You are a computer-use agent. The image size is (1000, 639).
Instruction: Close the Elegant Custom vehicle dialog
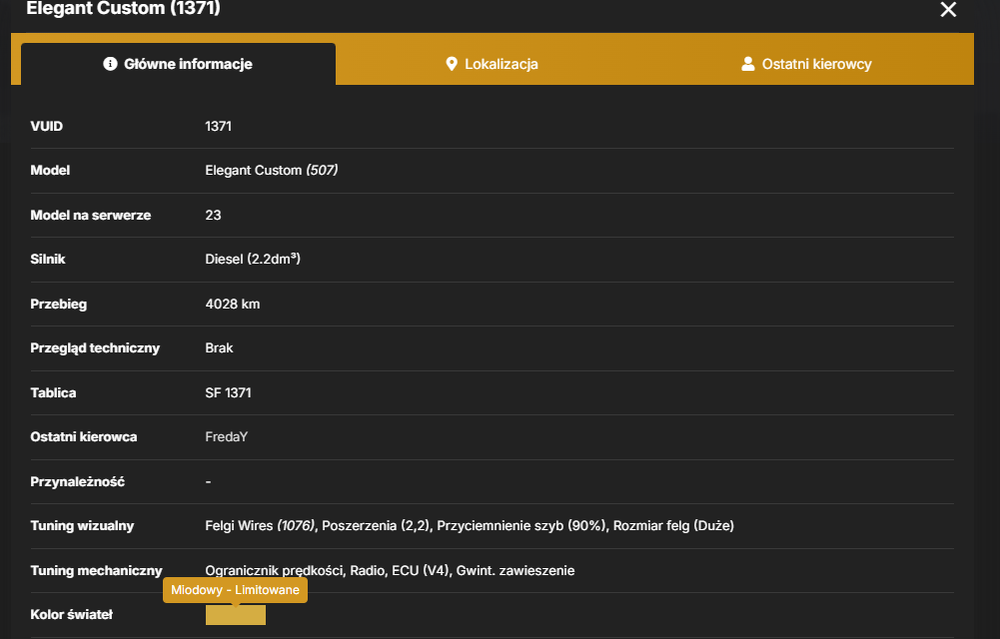(x=948, y=10)
